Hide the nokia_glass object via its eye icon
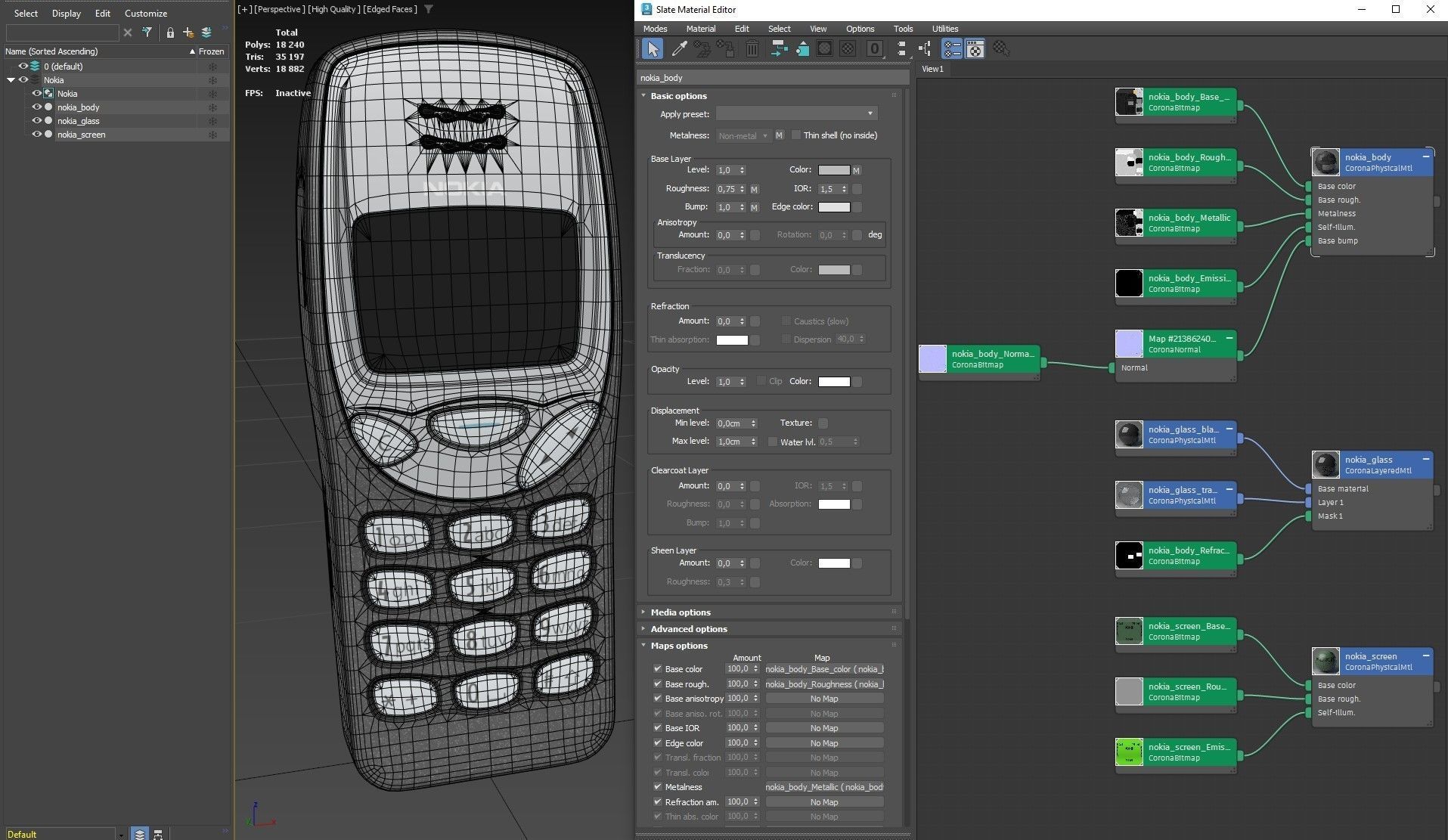Viewport: 1448px width, 840px height. (x=36, y=121)
